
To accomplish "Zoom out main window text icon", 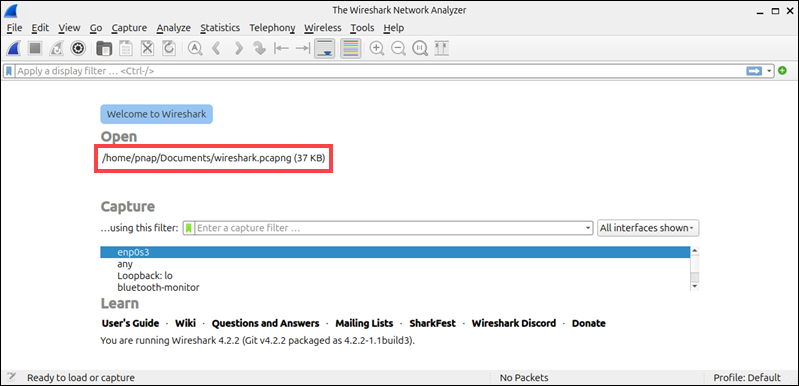I will pyautogui.click(x=398, y=48).
